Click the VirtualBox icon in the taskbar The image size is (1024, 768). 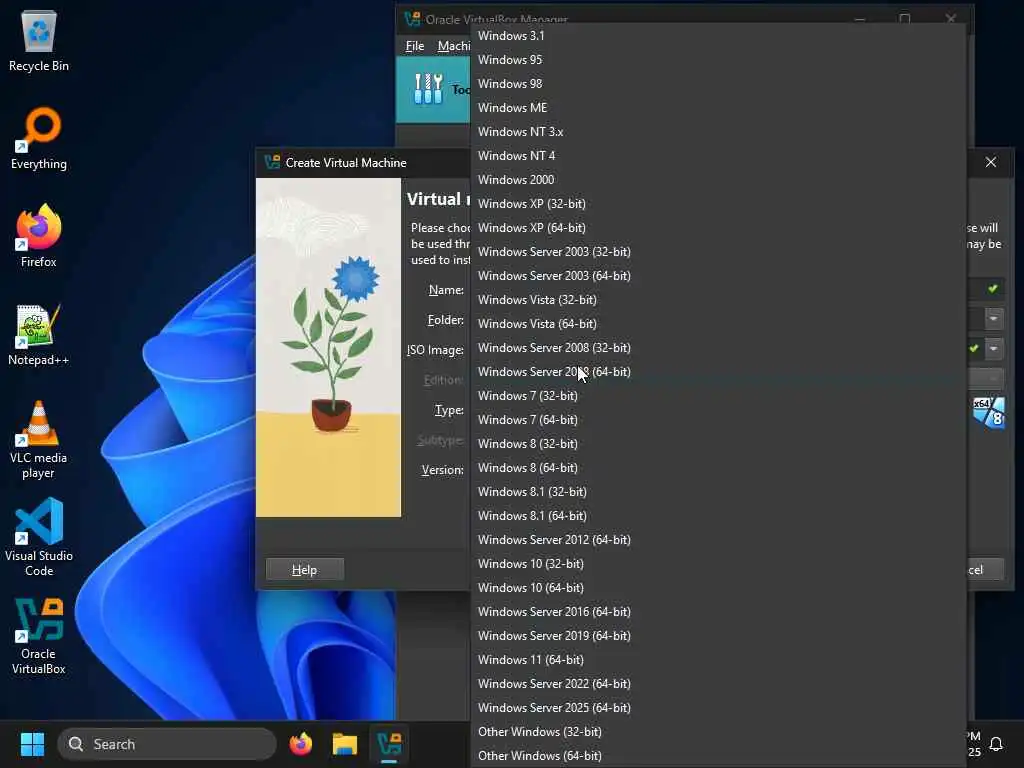click(x=389, y=744)
